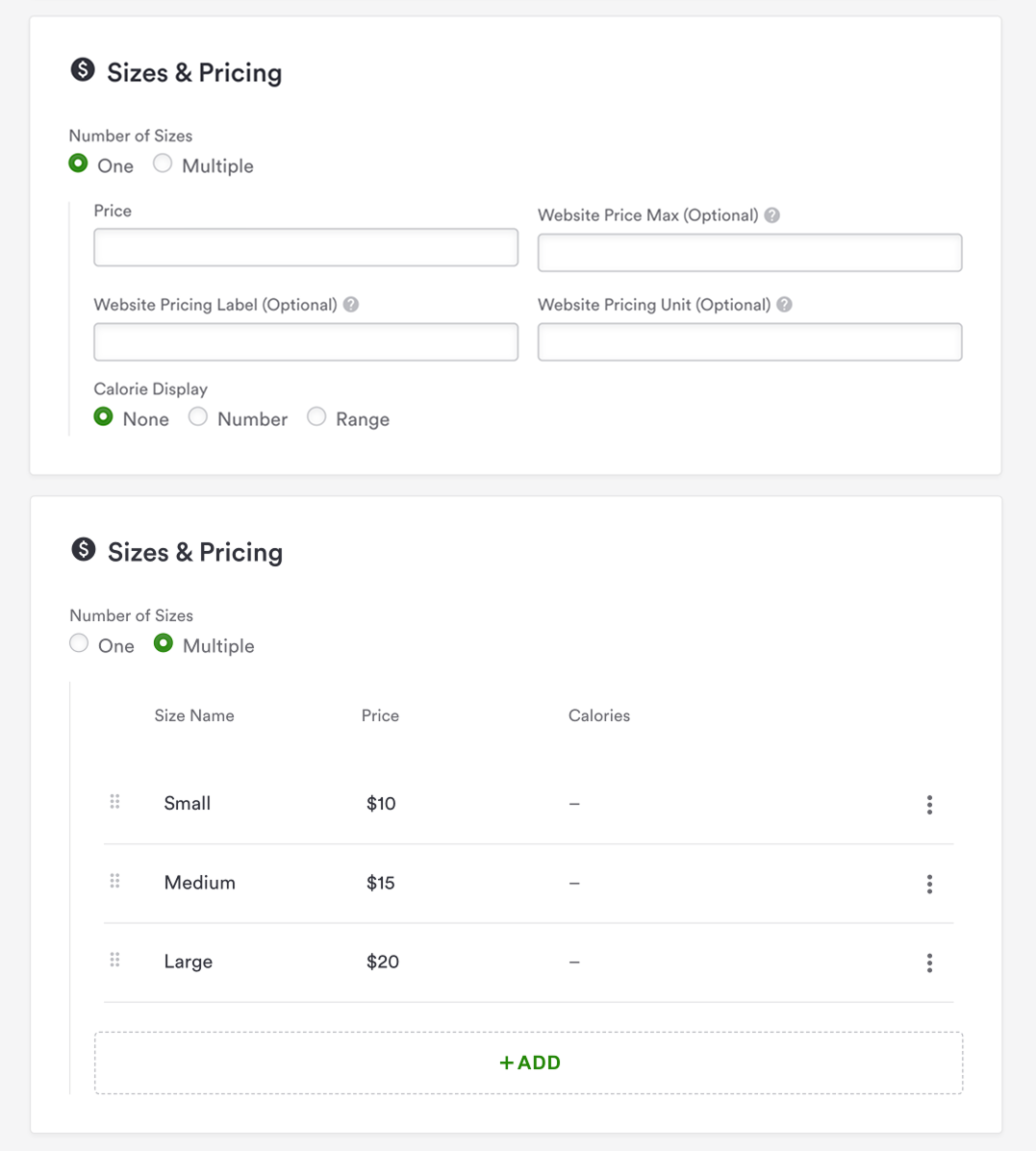
Task: Click the Website Pricing Label field
Action: pos(306,342)
